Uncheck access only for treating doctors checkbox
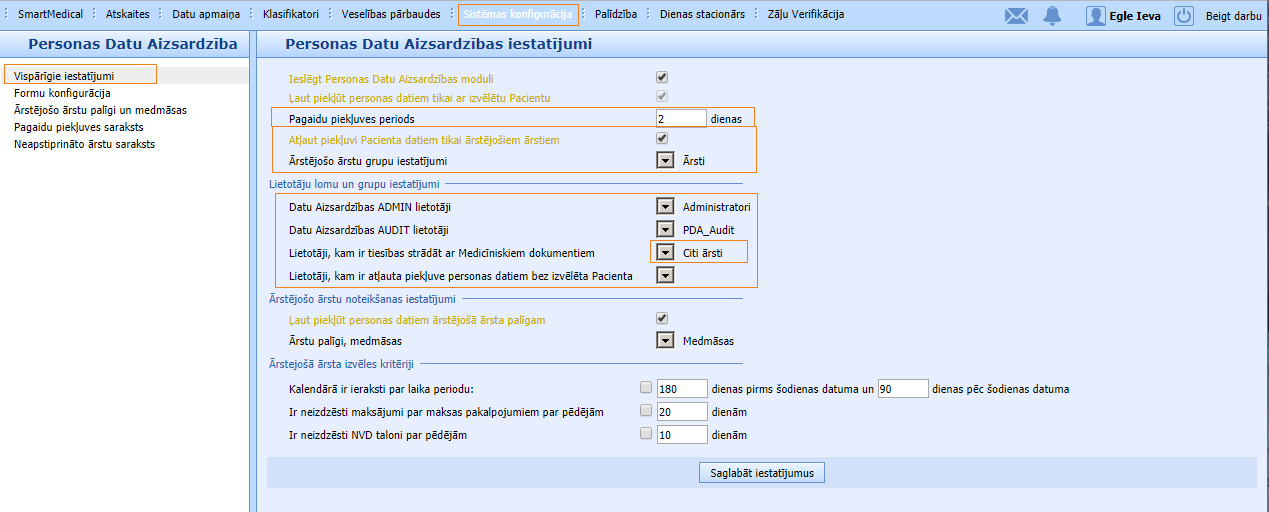The width and height of the screenshot is (1269, 512). pos(662,139)
